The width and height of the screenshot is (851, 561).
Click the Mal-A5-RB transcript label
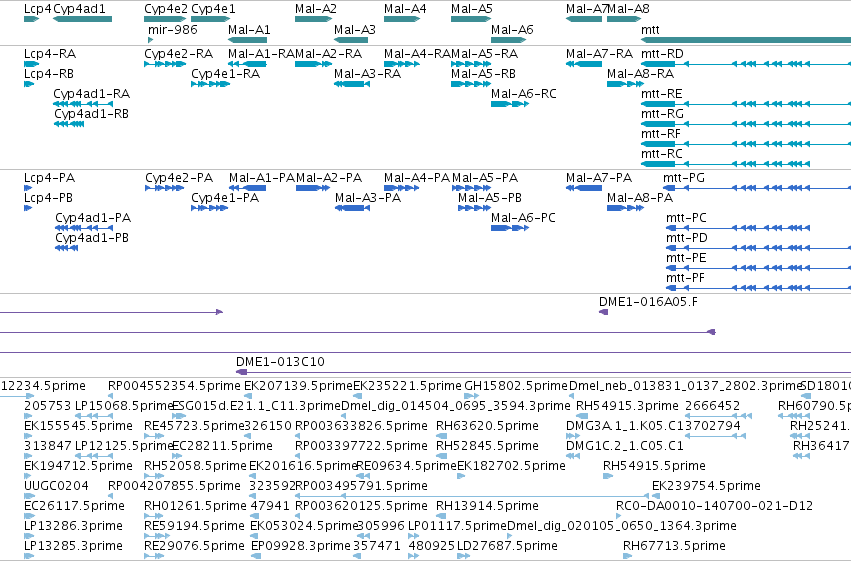(483, 74)
